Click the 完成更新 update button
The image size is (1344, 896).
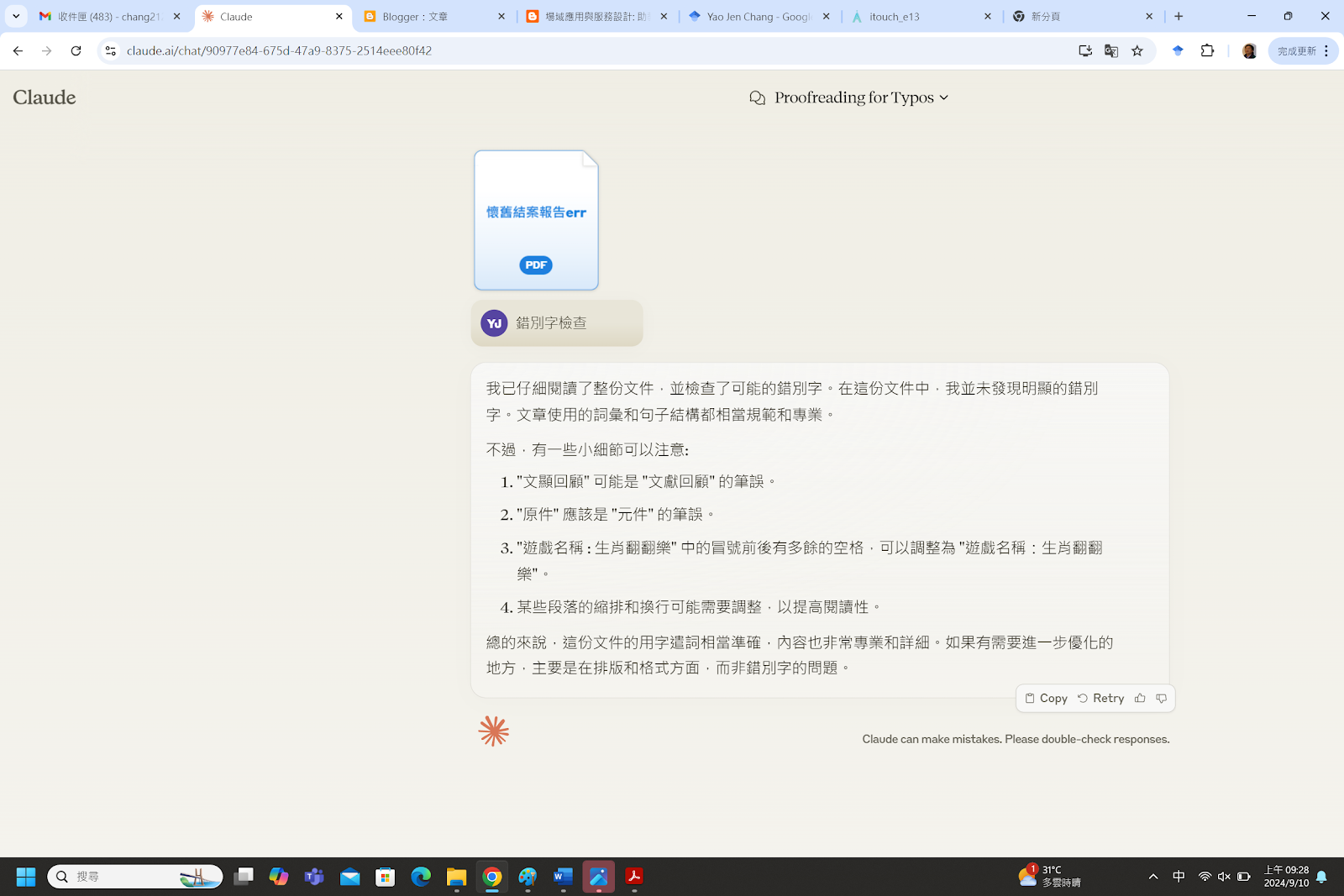tap(1297, 51)
